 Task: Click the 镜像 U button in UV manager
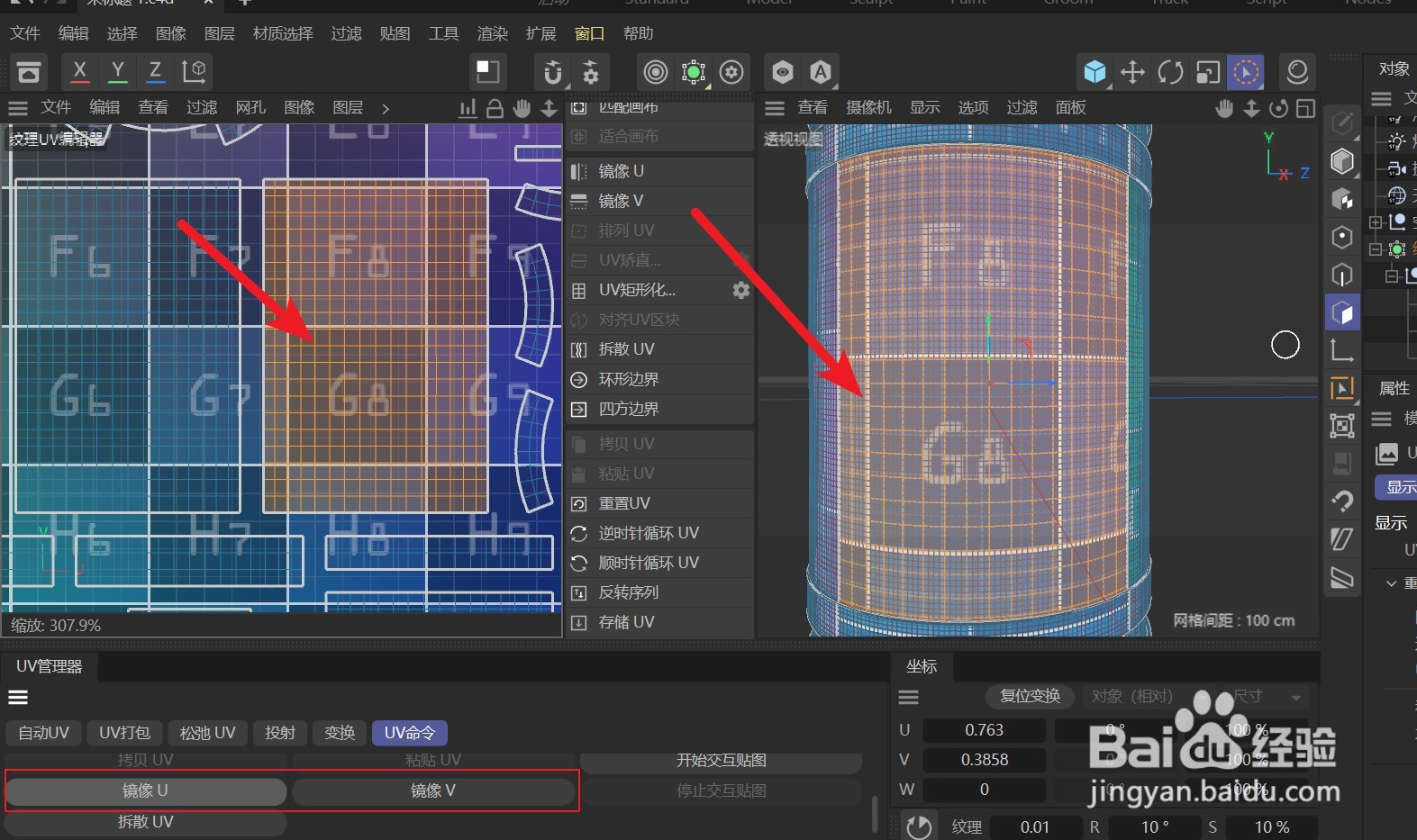[x=145, y=790]
